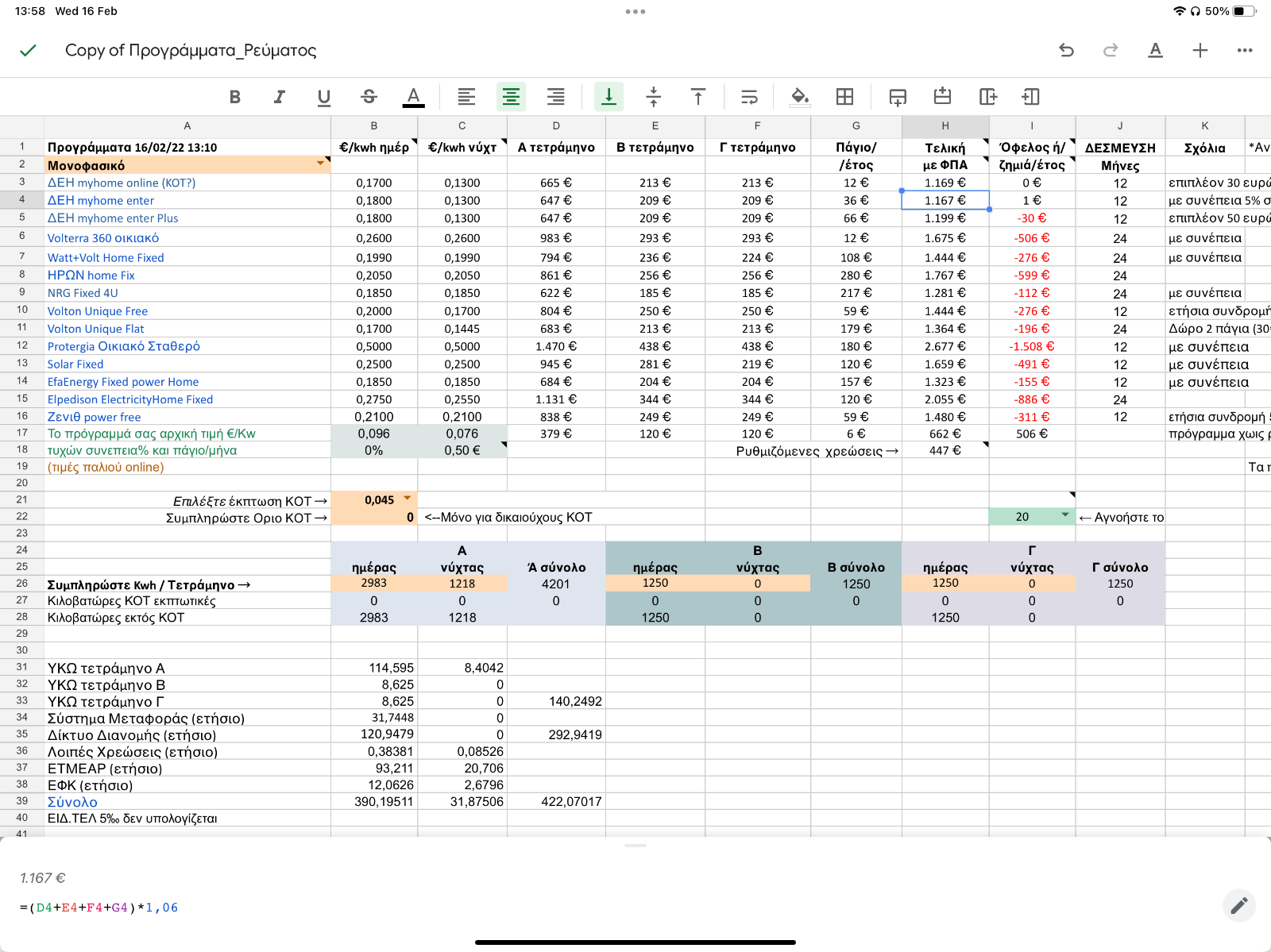The height and width of the screenshot is (952, 1271).
Task: Select column H header
Action: coord(945,125)
